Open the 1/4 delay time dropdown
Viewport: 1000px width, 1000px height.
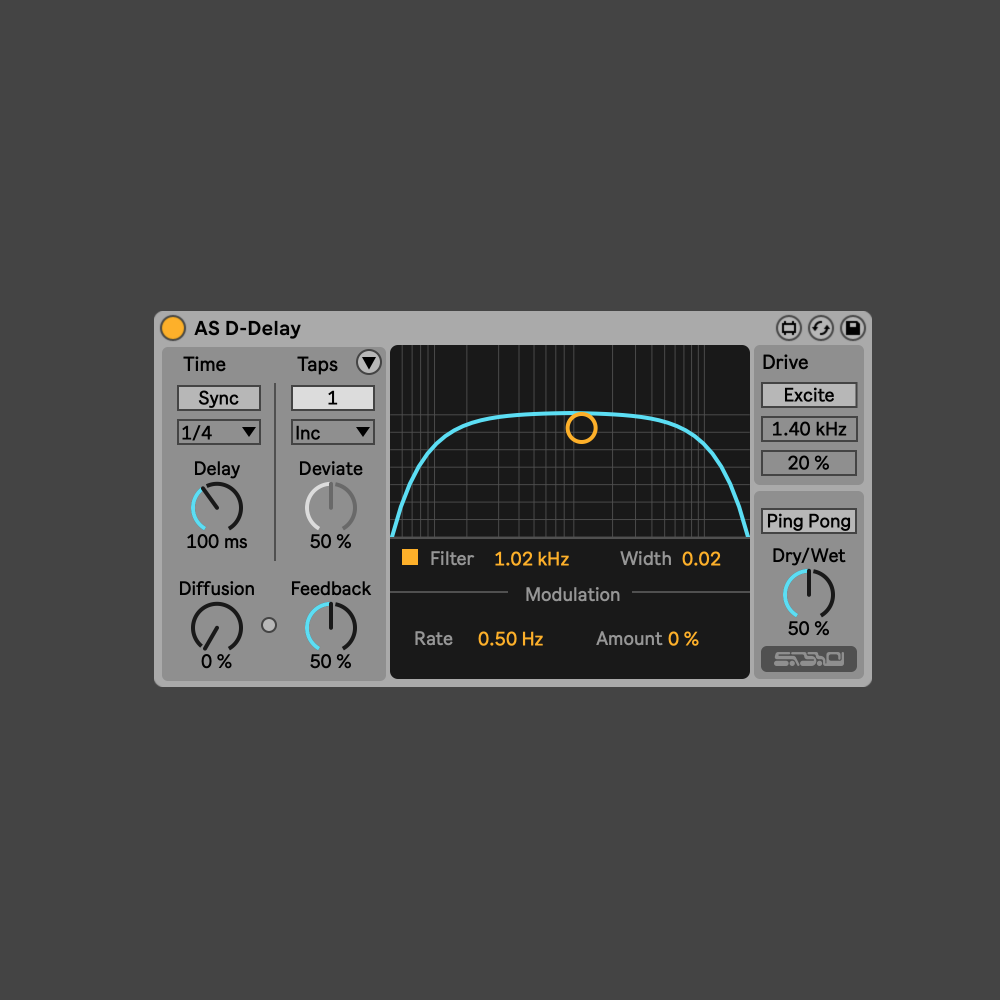click(219, 432)
